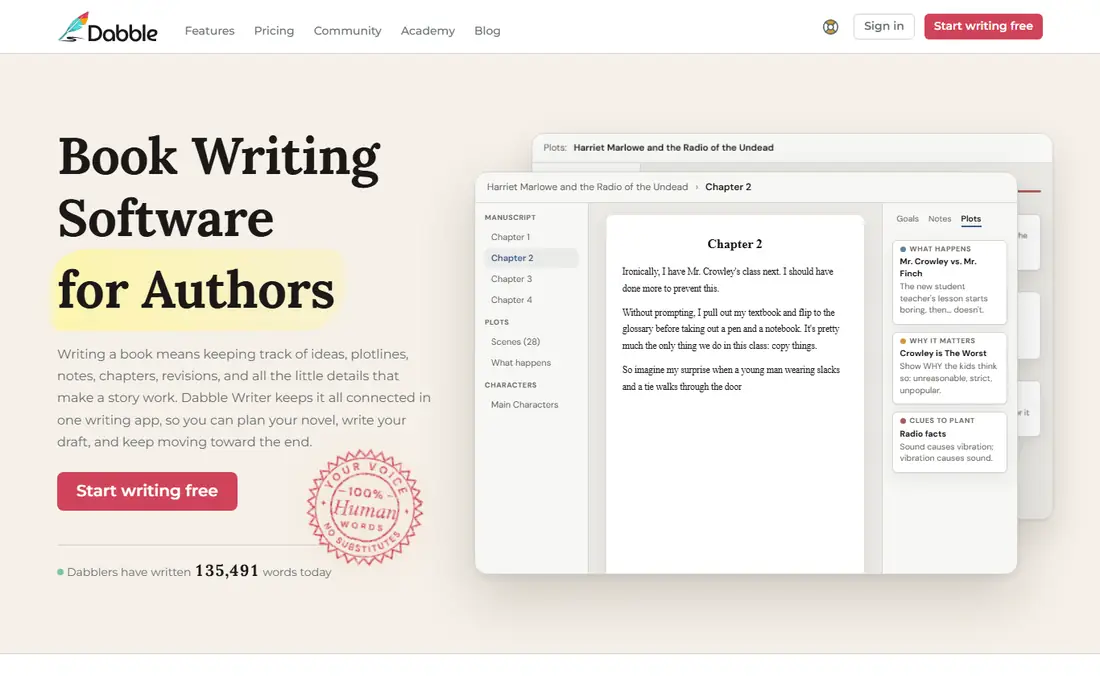This screenshot has width=1100, height=688.
Task: Click the 135,491 words counter
Action: point(227,571)
